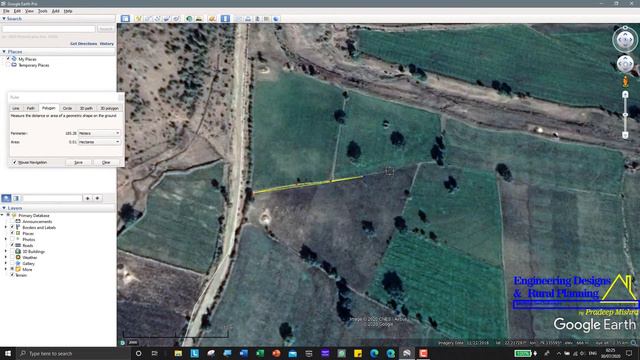
Task: Click the Save Image toolbar icon
Action: pos(257,19)
